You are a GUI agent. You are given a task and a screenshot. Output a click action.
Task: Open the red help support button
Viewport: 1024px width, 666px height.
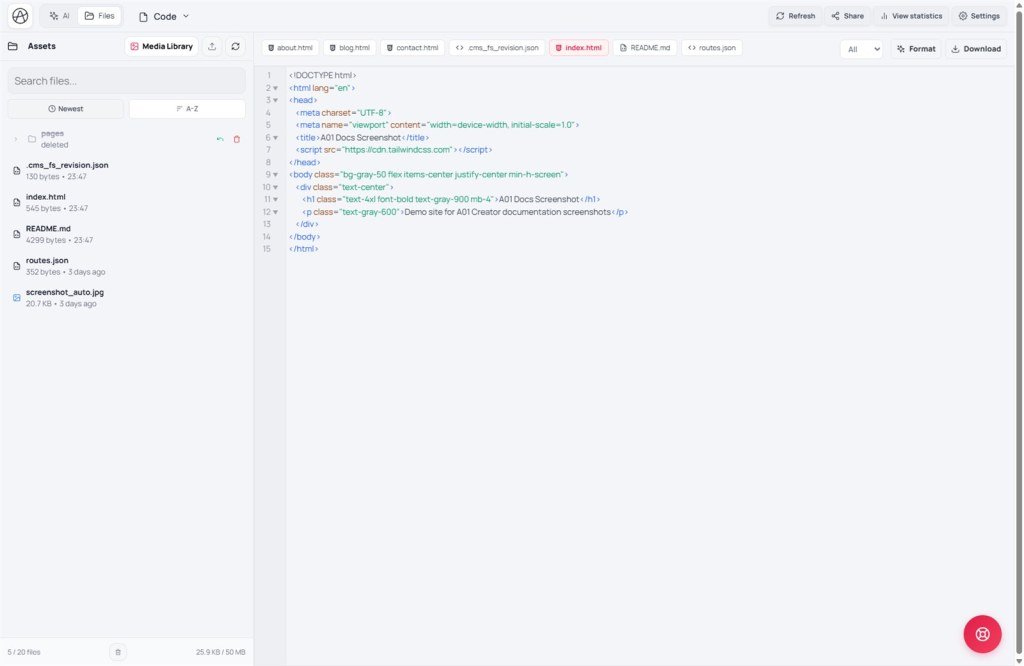point(982,634)
